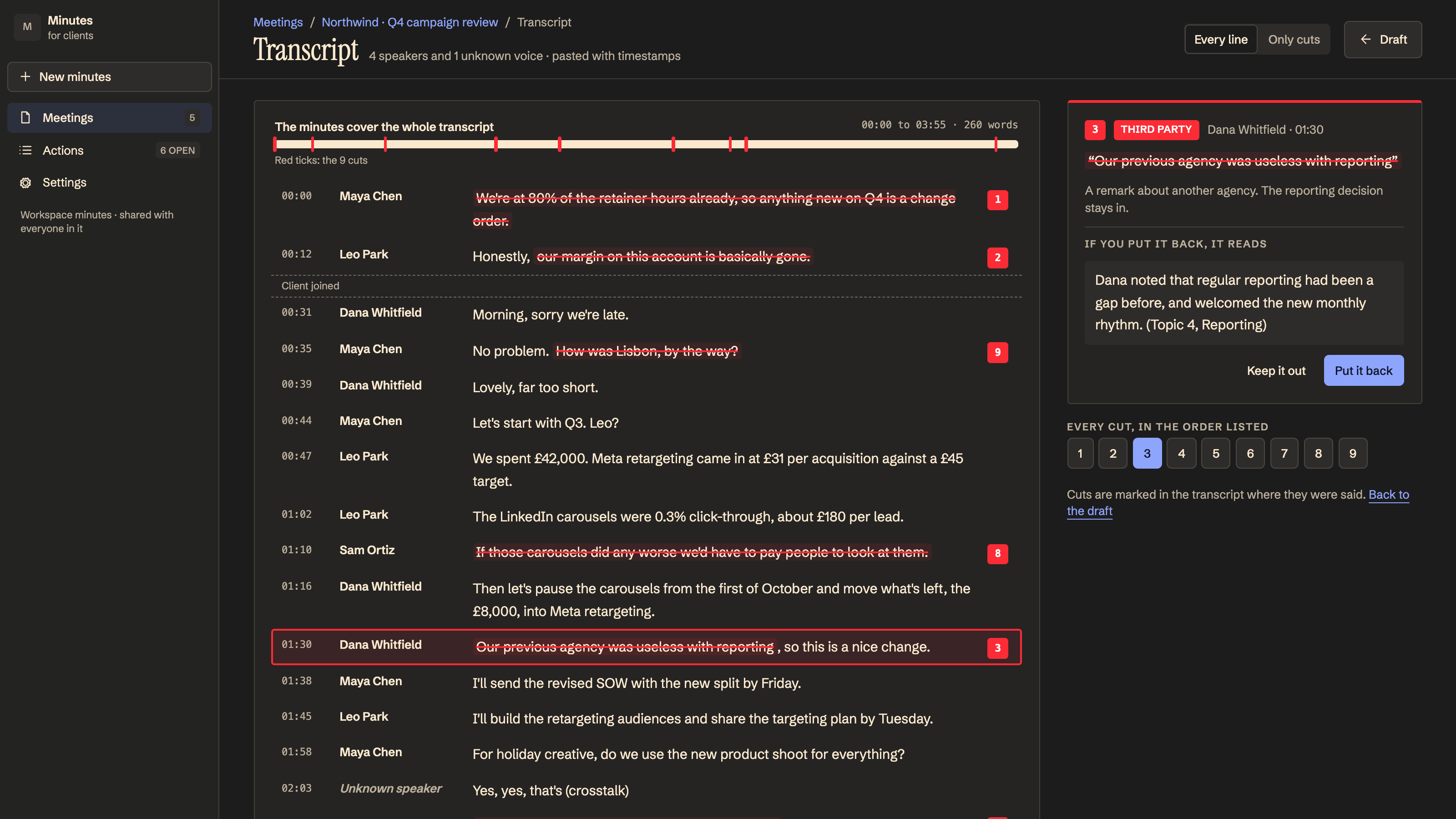This screenshot has height=819, width=1456.
Task: Click the struck-out 'How was Lisbon, by the way?'
Action: [647, 351]
